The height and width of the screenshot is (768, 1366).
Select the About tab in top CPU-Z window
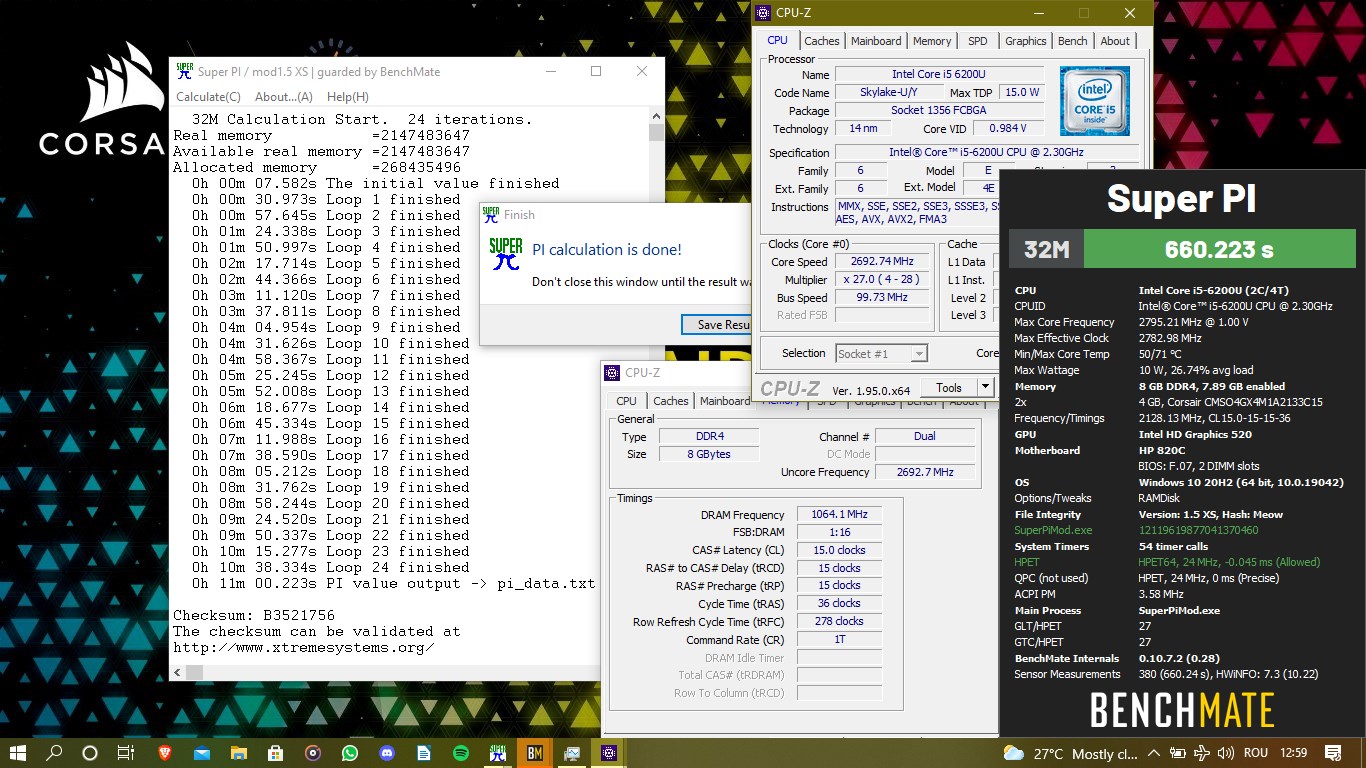[x=1115, y=41]
